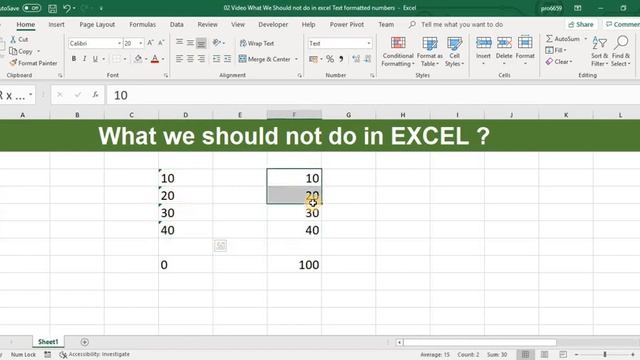Toggle Underline formatting
Screen dimensions: 640x360
pos(95,59)
